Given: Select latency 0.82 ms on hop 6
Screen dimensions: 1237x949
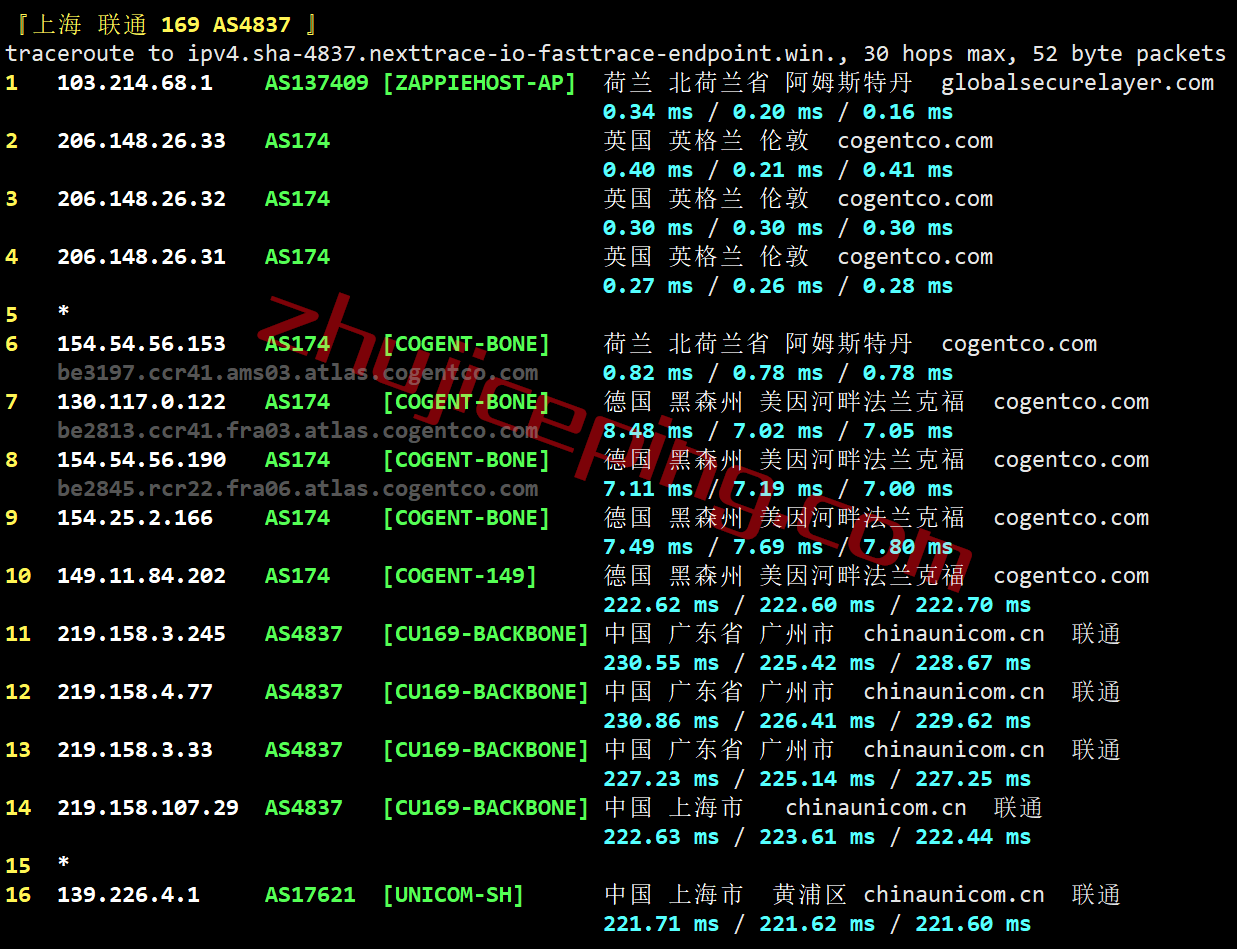Looking at the screenshot, I should pyautogui.click(x=648, y=373).
